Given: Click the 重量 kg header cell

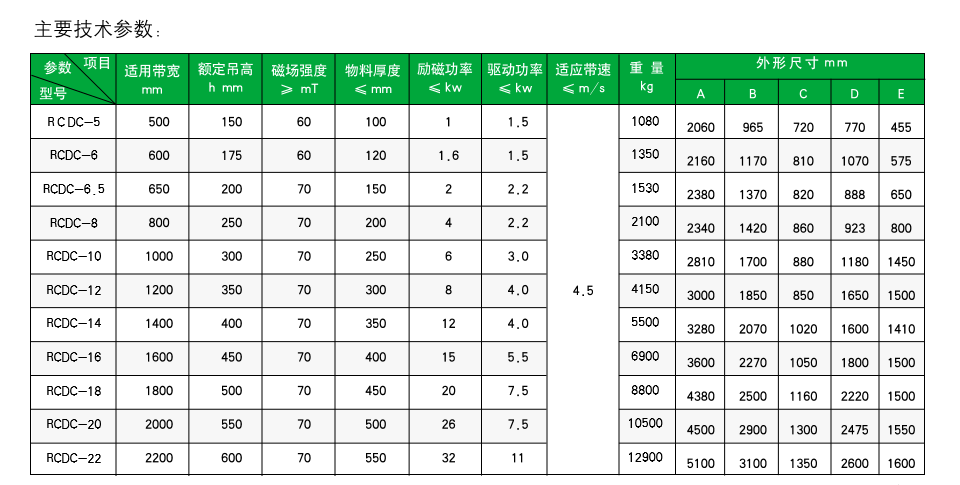Looking at the screenshot, I should [x=647, y=79].
